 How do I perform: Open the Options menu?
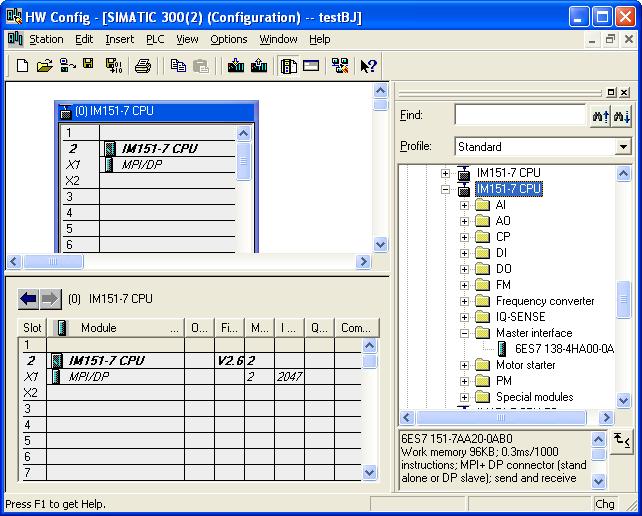click(229, 39)
